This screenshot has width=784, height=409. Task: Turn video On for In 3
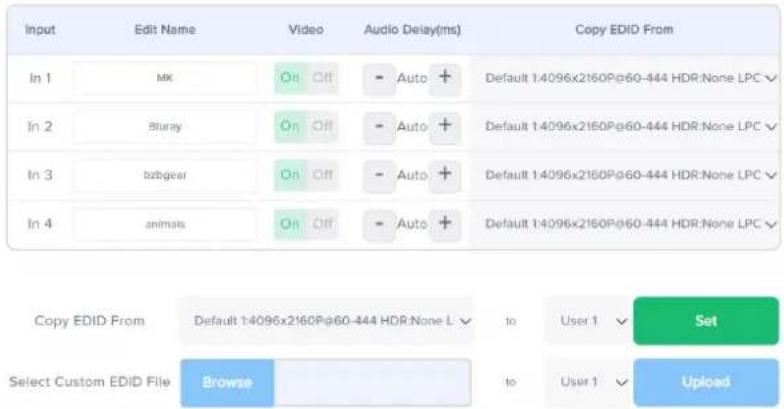tap(290, 175)
